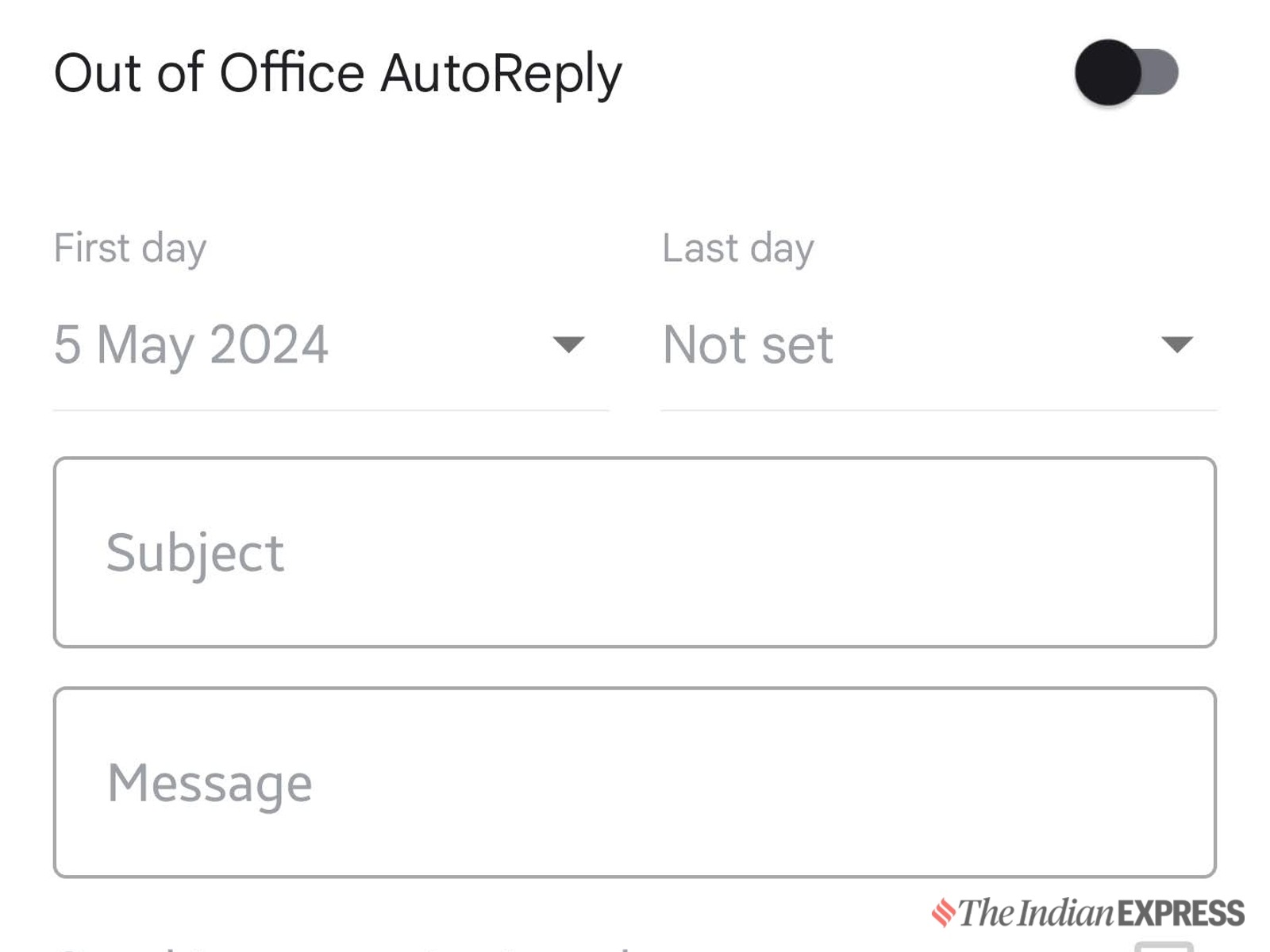Click the dark knob of the AutoReply switch
This screenshot has height=952, width=1270.
(x=1108, y=72)
